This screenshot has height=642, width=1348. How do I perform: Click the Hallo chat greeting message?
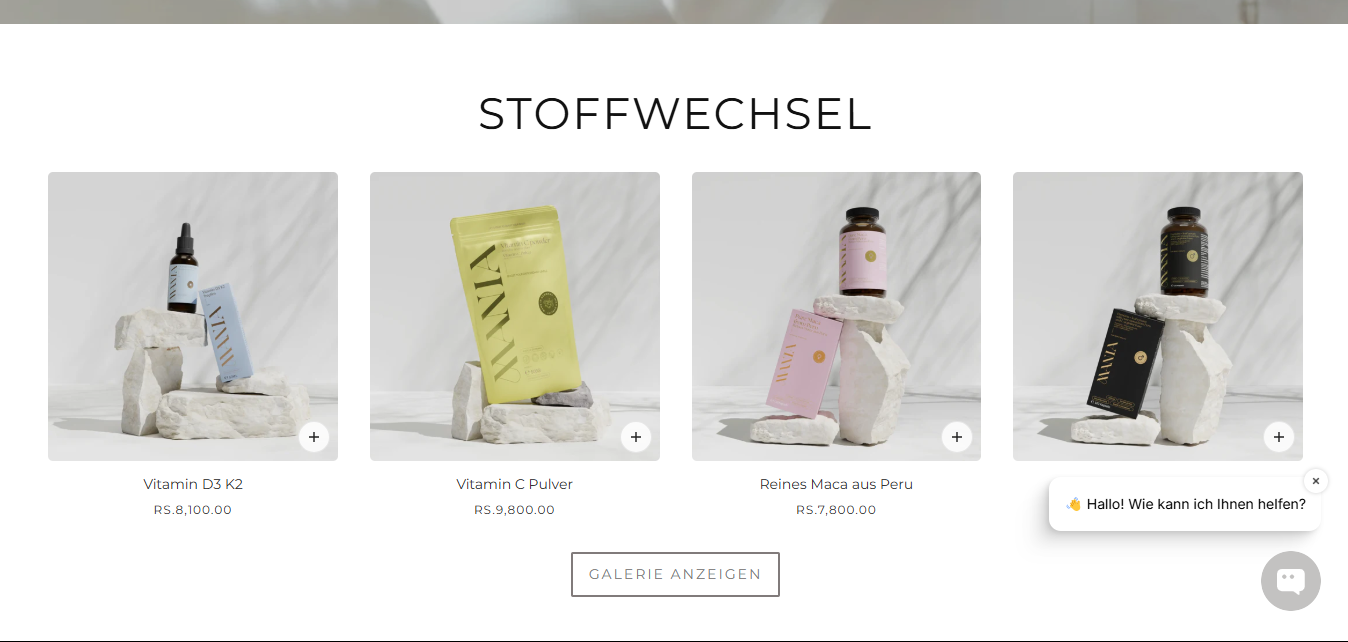[x=1185, y=504]
